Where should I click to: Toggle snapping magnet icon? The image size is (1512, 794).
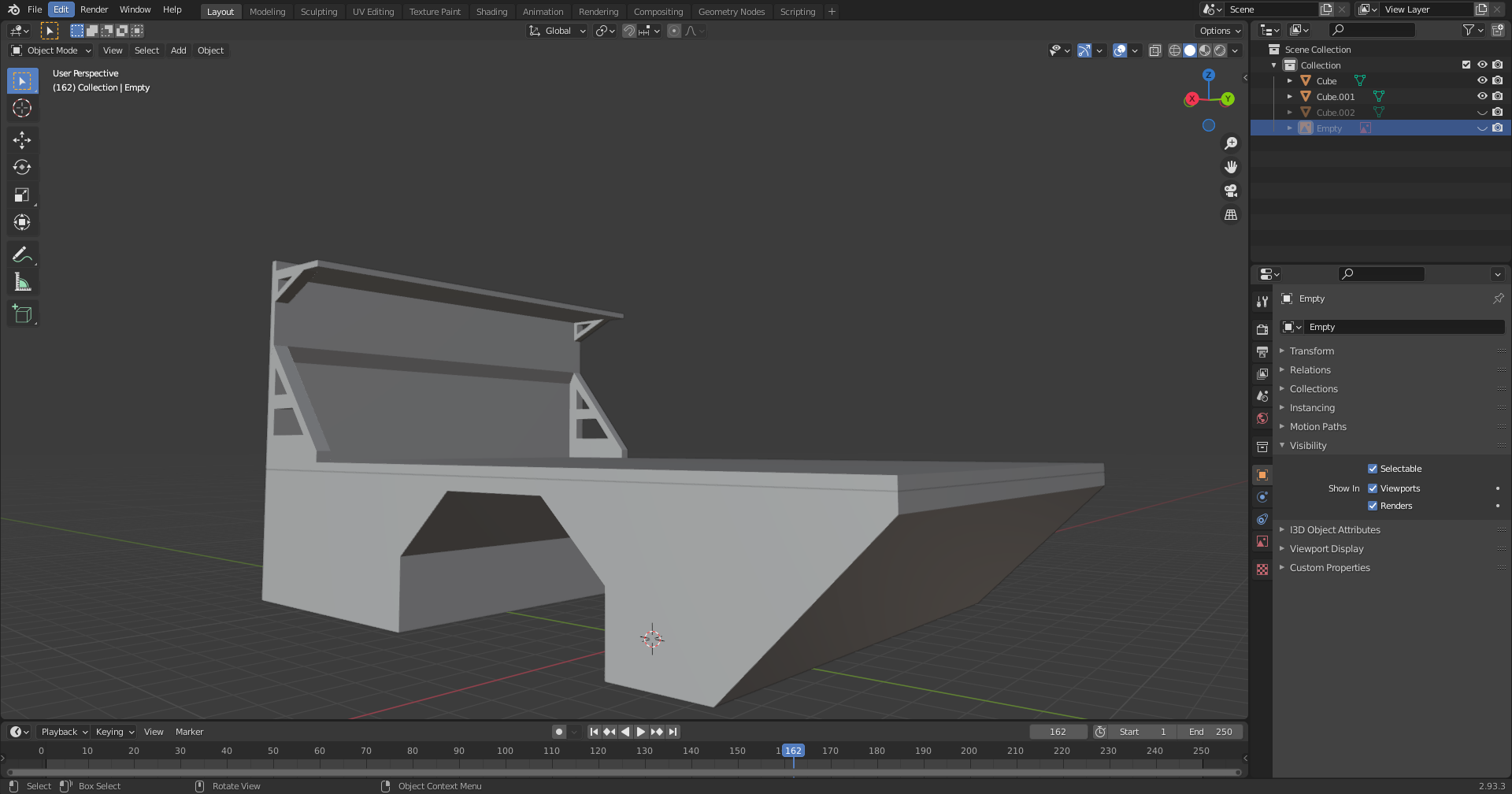tap(629, 31)
